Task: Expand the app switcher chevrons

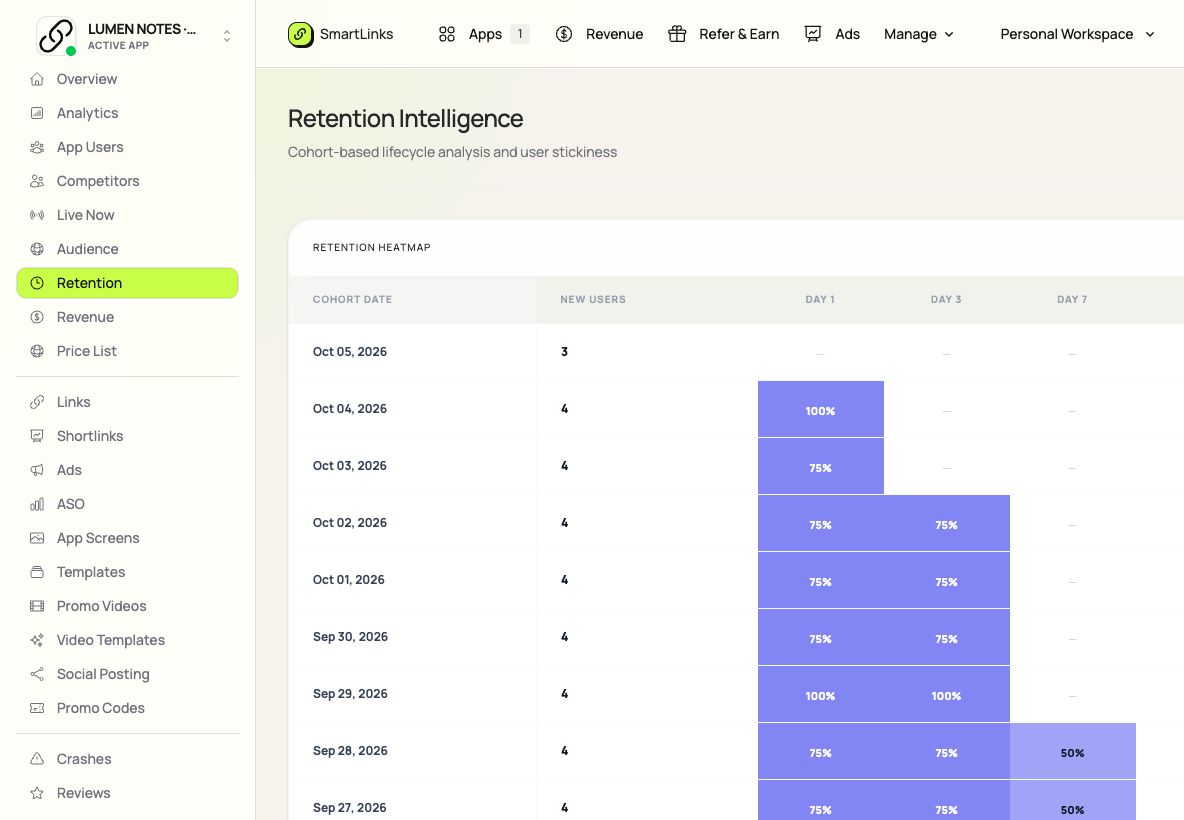Action: (227, 35)
